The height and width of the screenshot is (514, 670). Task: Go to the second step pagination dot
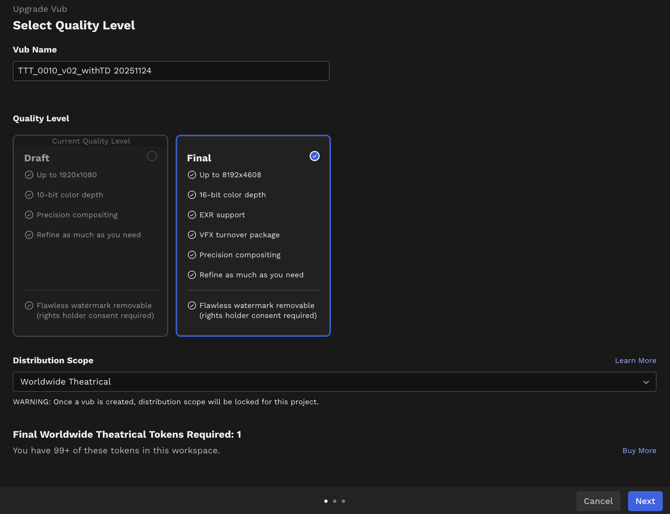click(335, 501)
